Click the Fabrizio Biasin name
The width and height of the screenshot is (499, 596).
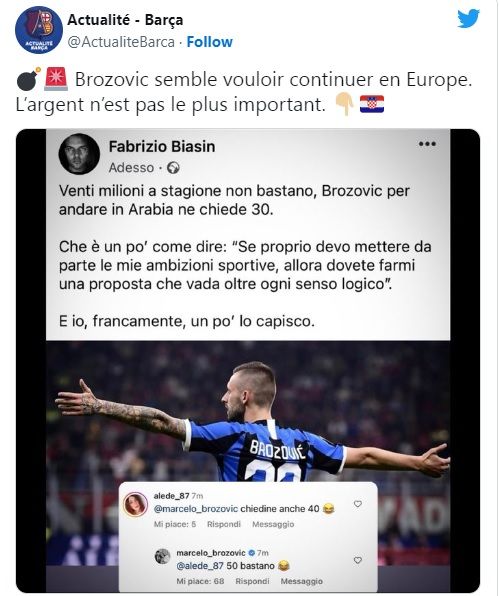tap(162, 146)
